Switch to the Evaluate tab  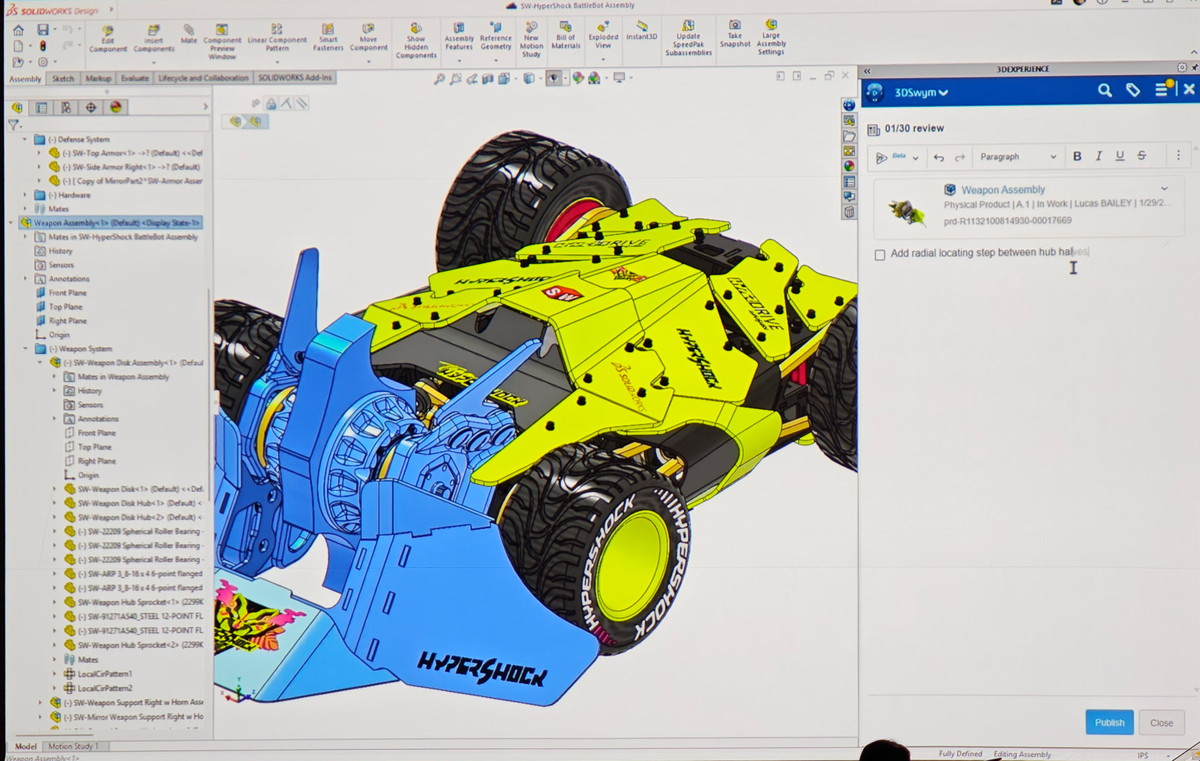coord(135,78)
